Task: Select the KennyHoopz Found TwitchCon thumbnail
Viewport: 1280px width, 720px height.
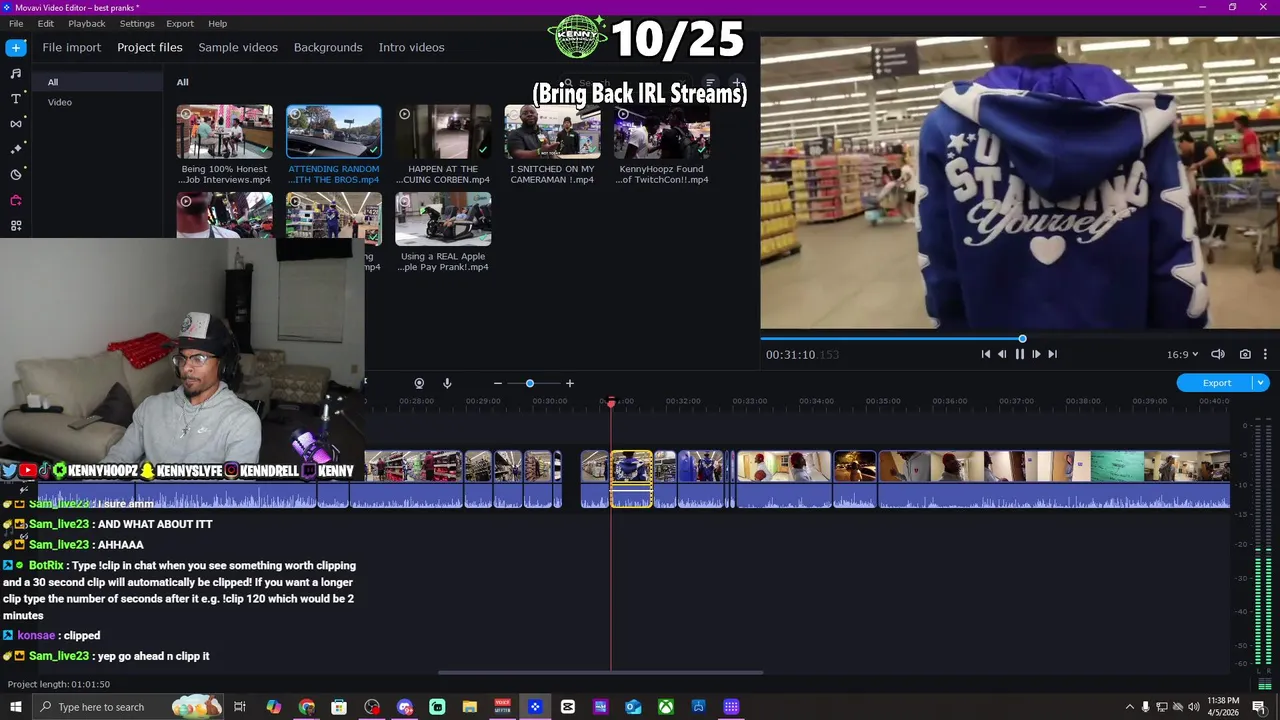Action: point(662,131)
